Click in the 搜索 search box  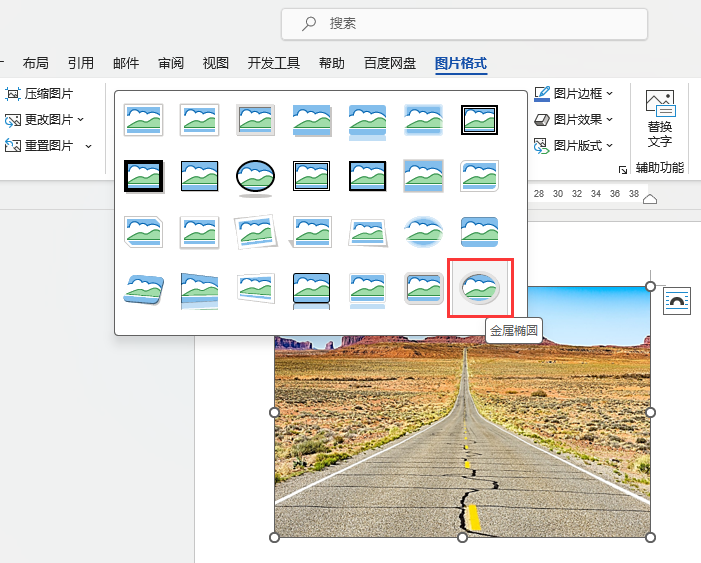click(x=464, y=24)
